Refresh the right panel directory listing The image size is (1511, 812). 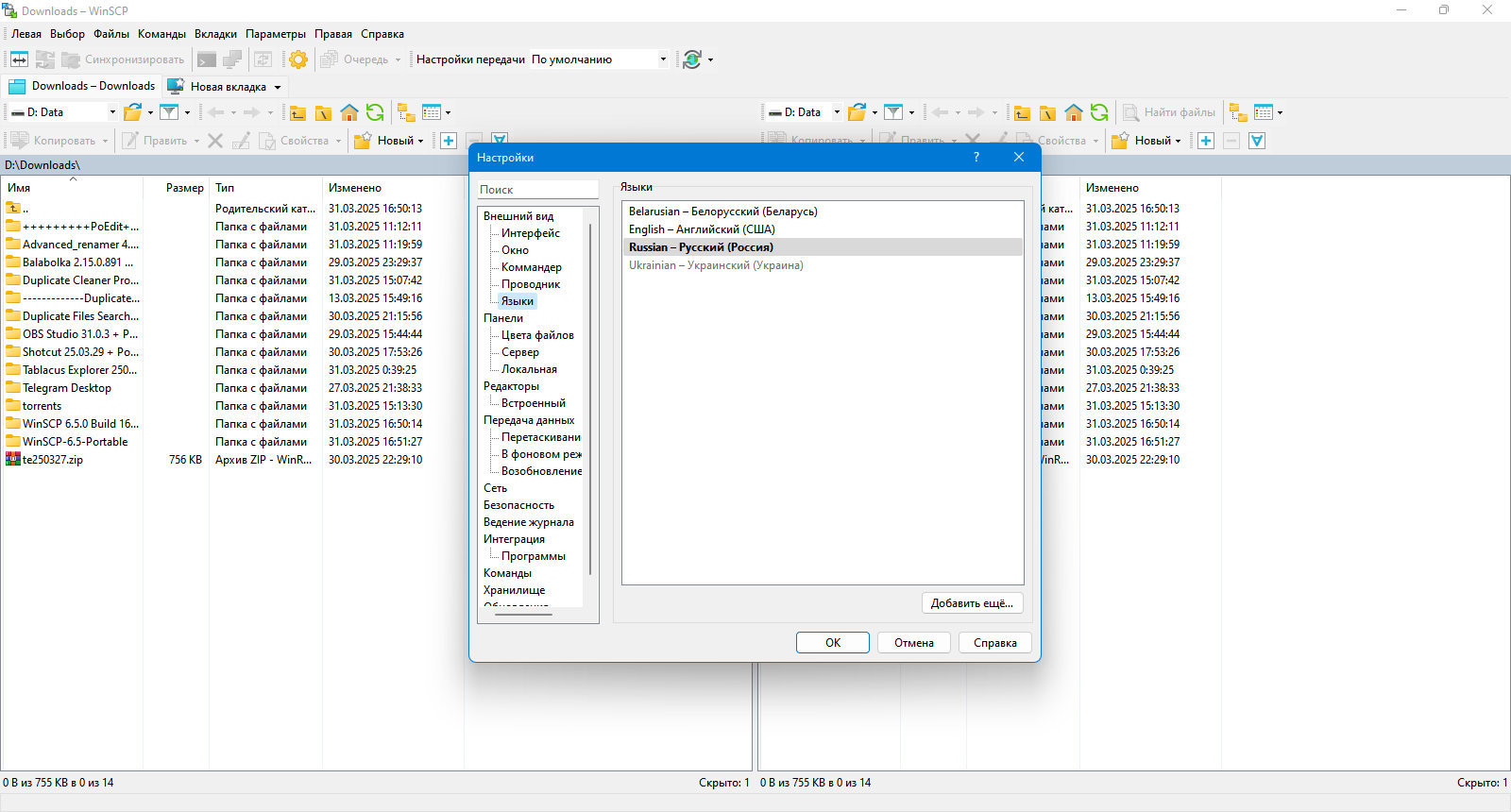(x=1099, y=112)
